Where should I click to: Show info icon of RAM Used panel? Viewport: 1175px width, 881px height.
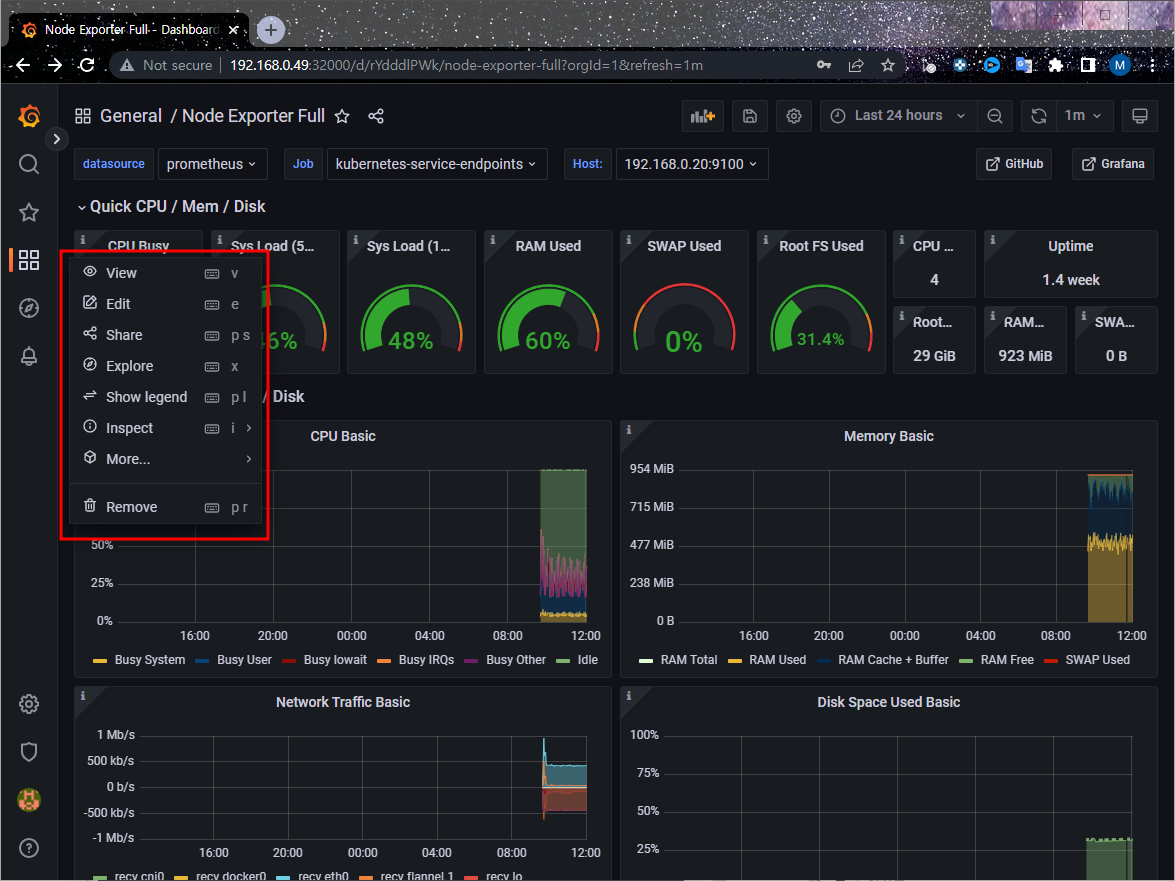pos(492,240)
